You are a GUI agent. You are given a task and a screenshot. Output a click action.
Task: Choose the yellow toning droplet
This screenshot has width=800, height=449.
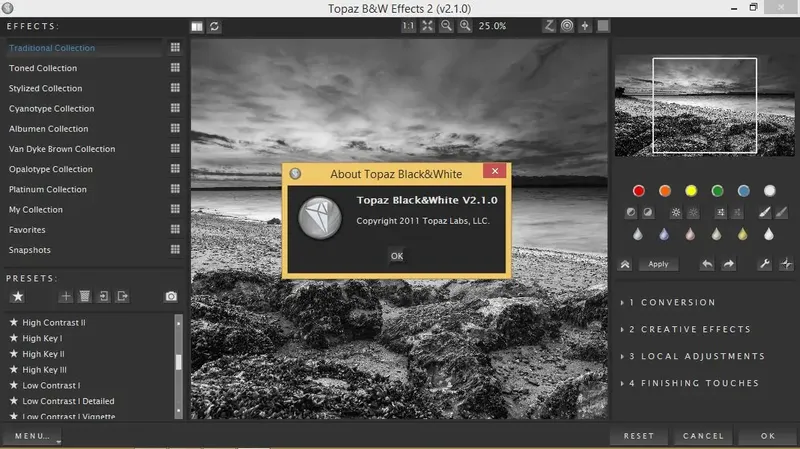(x=742, y=234)
